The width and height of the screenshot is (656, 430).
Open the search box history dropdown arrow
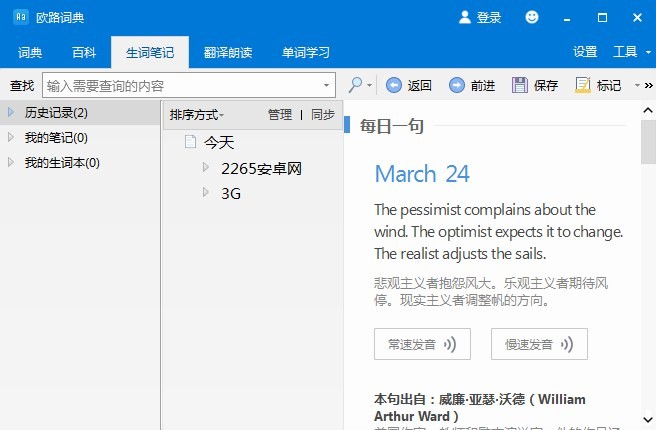coord(326,85)
